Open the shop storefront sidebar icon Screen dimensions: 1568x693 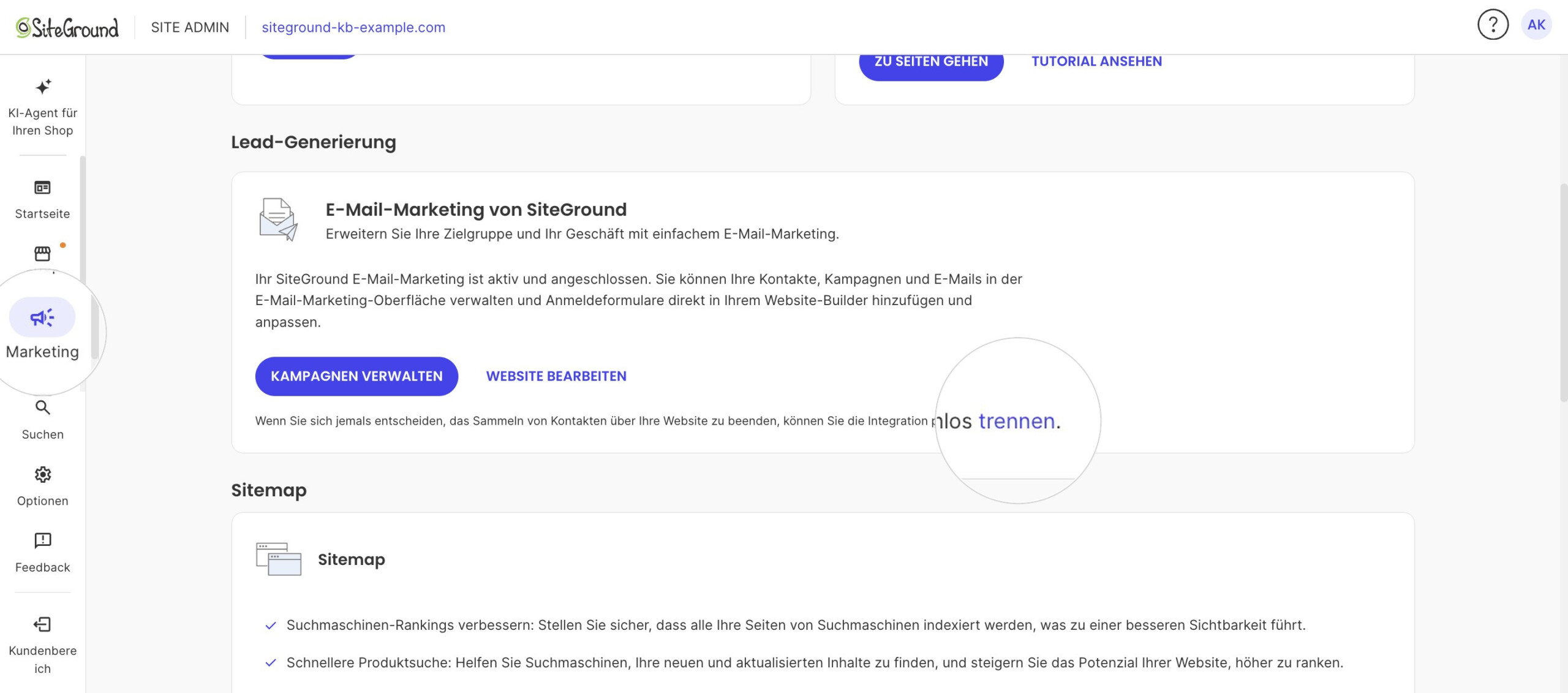click(42, 253)
